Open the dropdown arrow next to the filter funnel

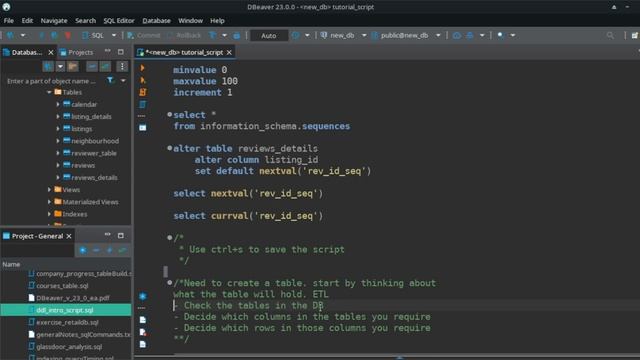coord(224,36)
